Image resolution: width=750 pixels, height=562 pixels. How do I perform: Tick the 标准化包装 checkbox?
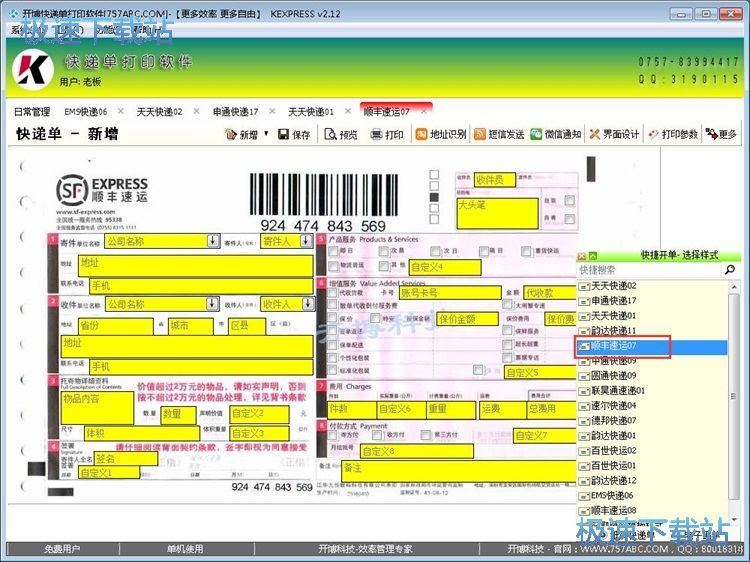pos(333,370)
